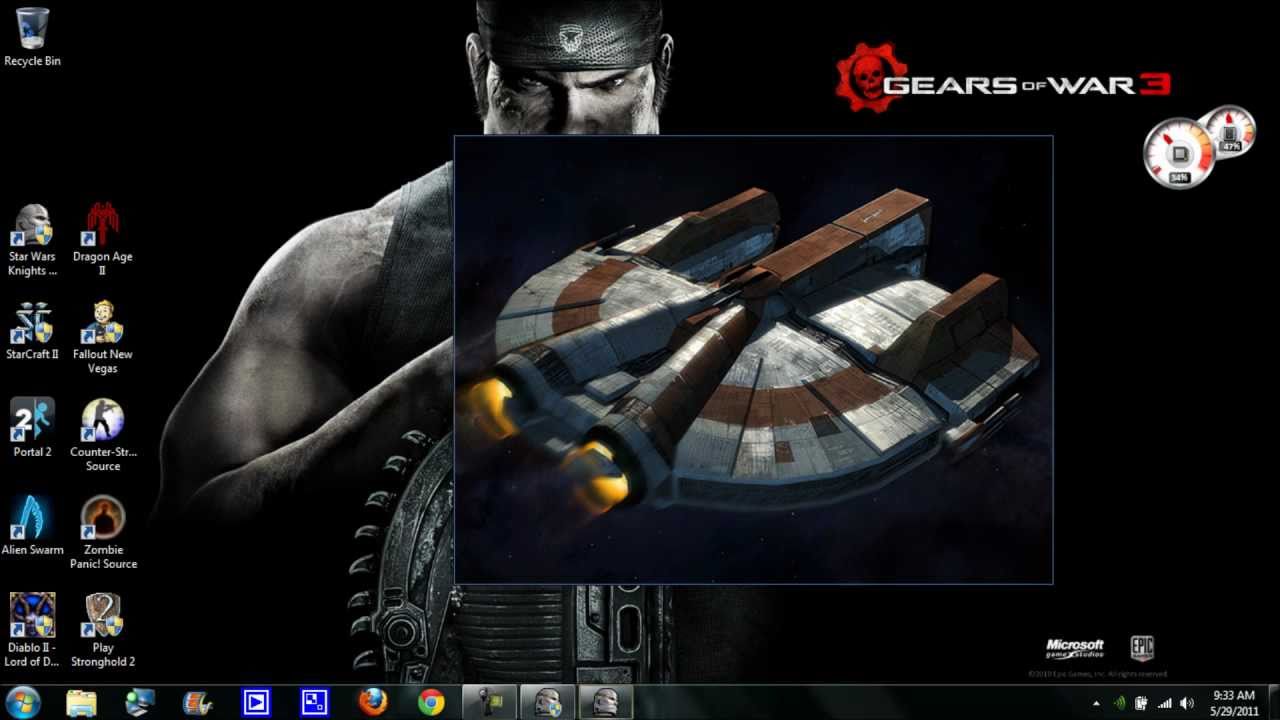Click the computer network taskbar icon
Image resolution: width=1280 pixels, height=720 pixels.
click(140, 702)
